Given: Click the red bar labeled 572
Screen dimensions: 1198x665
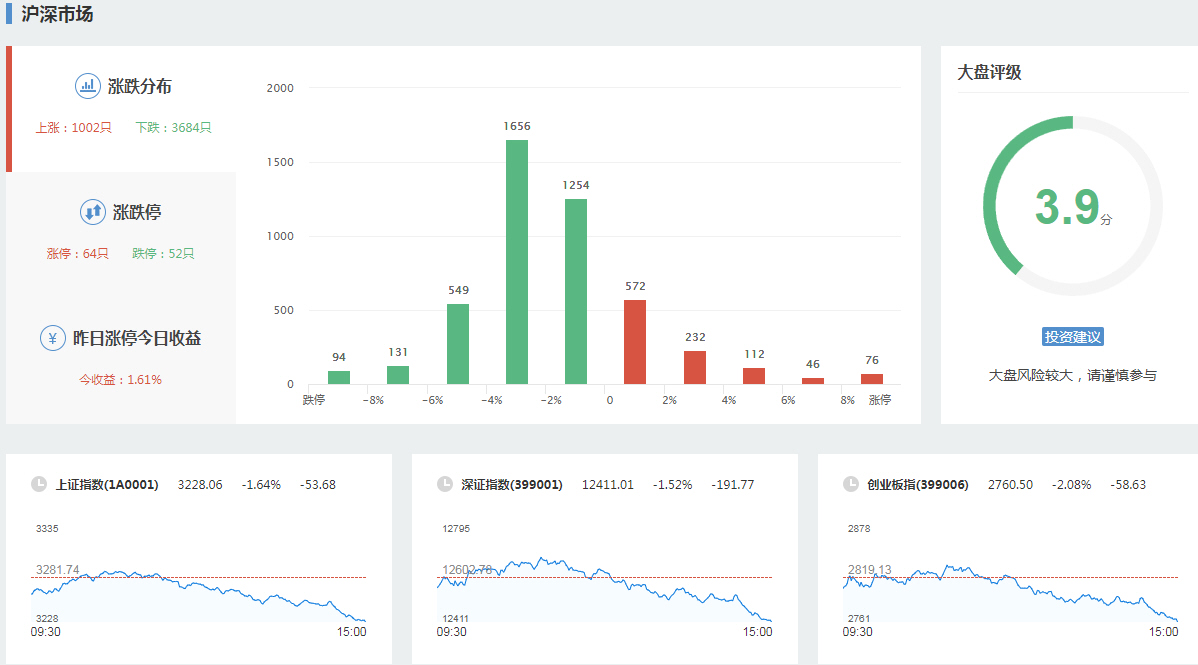Looking at the screenshot, I should pos(635,342).
